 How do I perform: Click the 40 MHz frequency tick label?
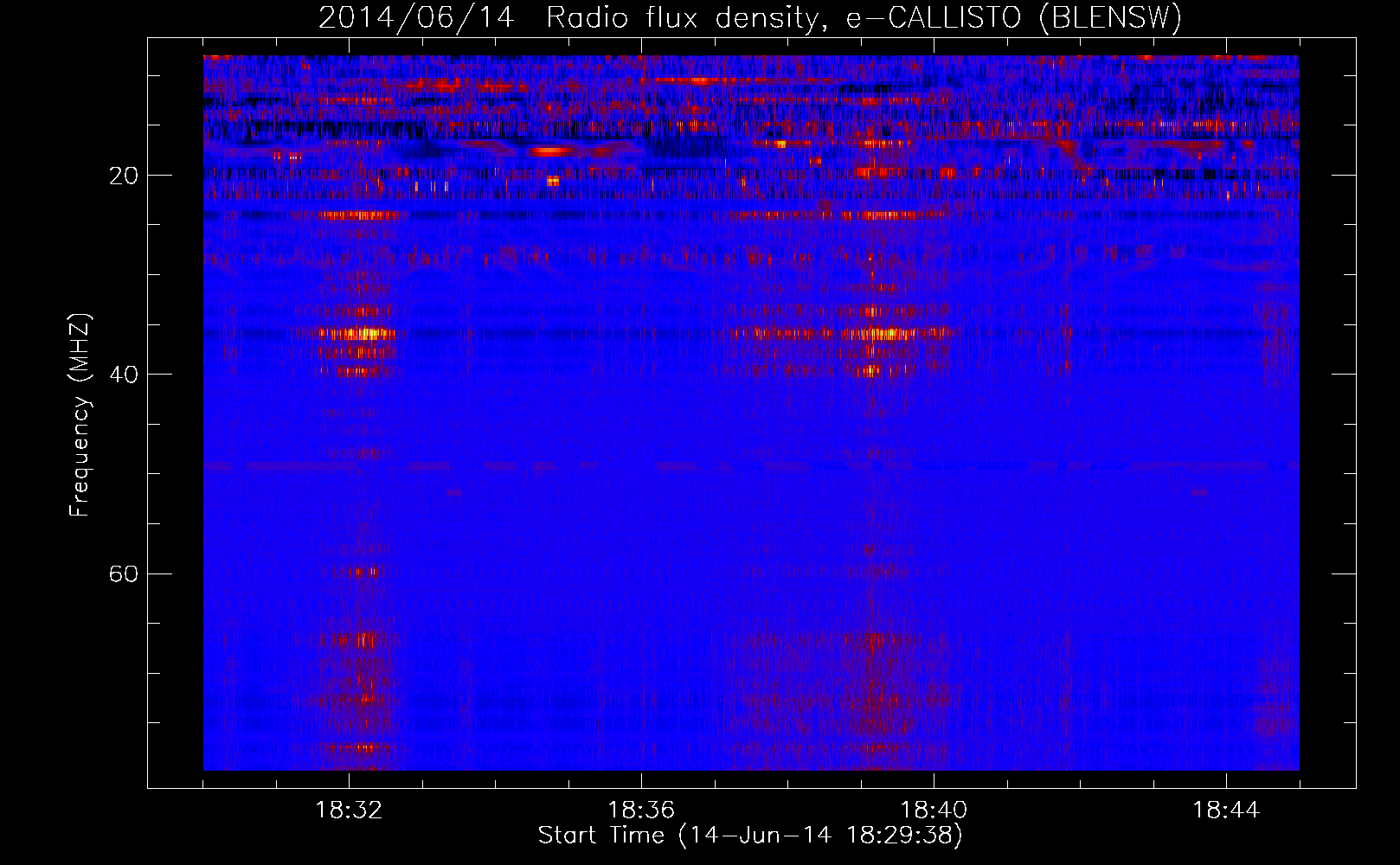(125, 375)
